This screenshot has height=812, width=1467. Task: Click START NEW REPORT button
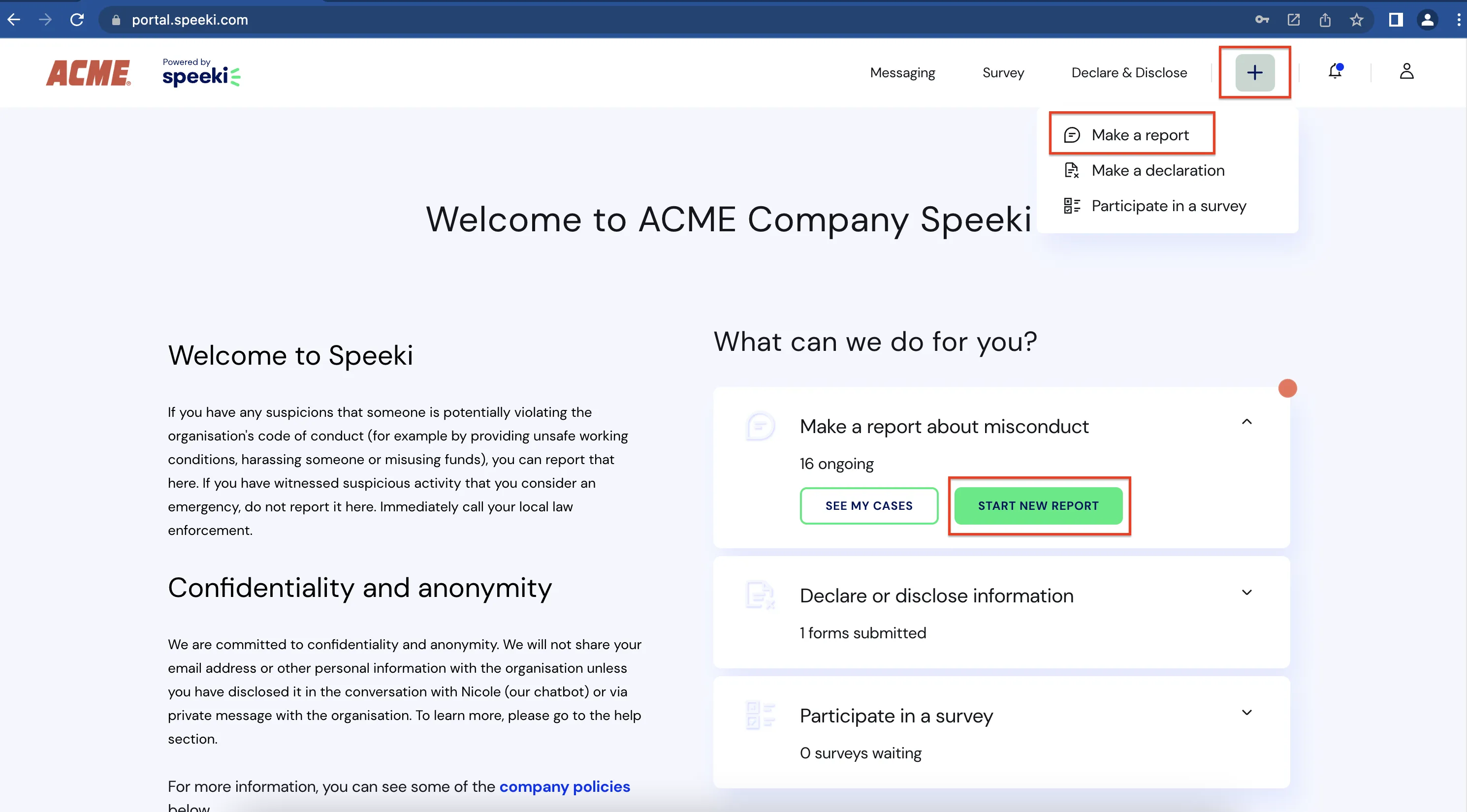1038,505
